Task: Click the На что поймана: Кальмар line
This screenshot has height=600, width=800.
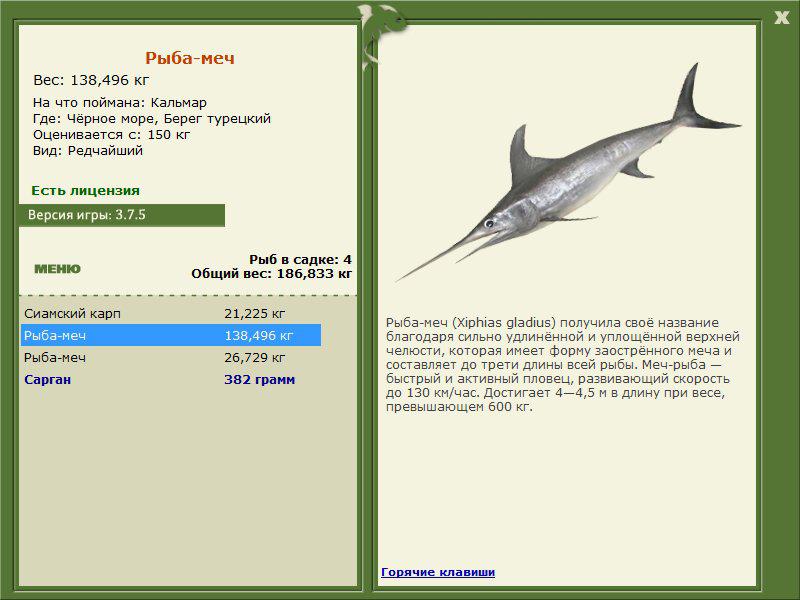Action: click(x=120, y=102)
